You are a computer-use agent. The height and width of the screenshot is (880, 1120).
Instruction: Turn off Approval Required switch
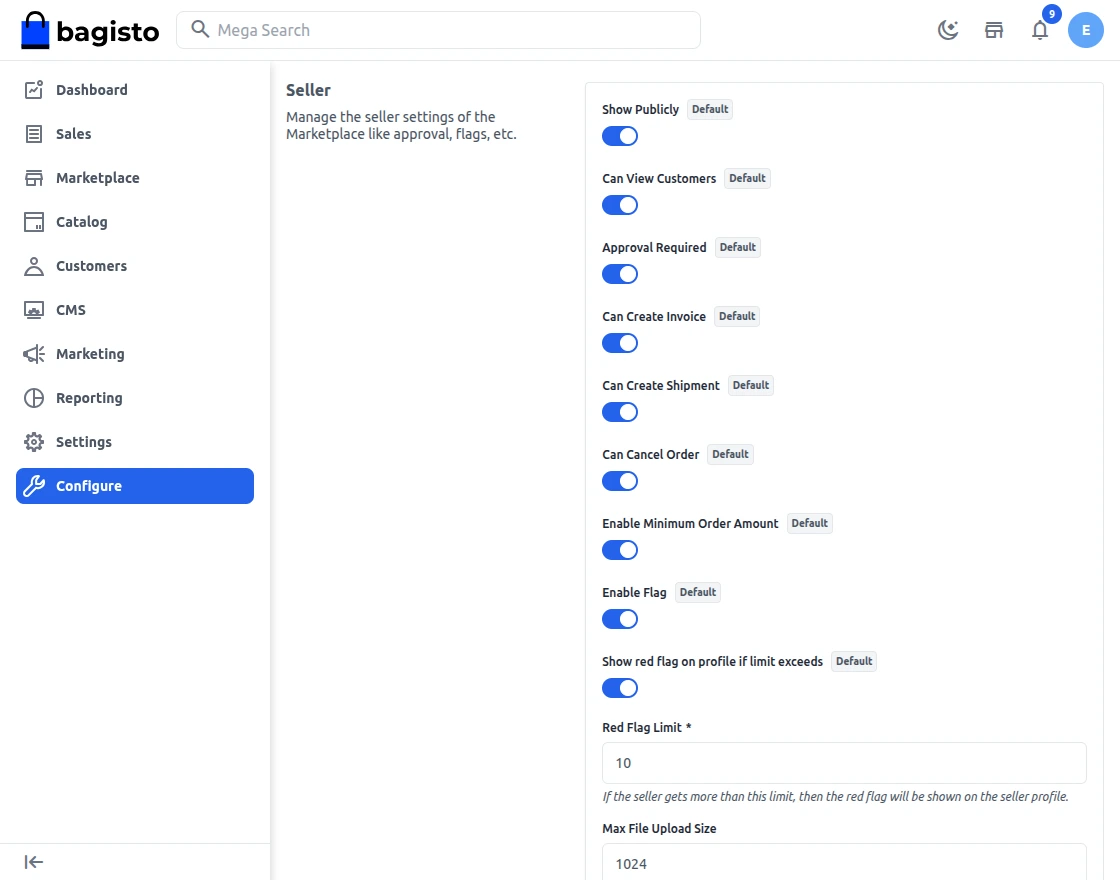(x=620, y=274)
